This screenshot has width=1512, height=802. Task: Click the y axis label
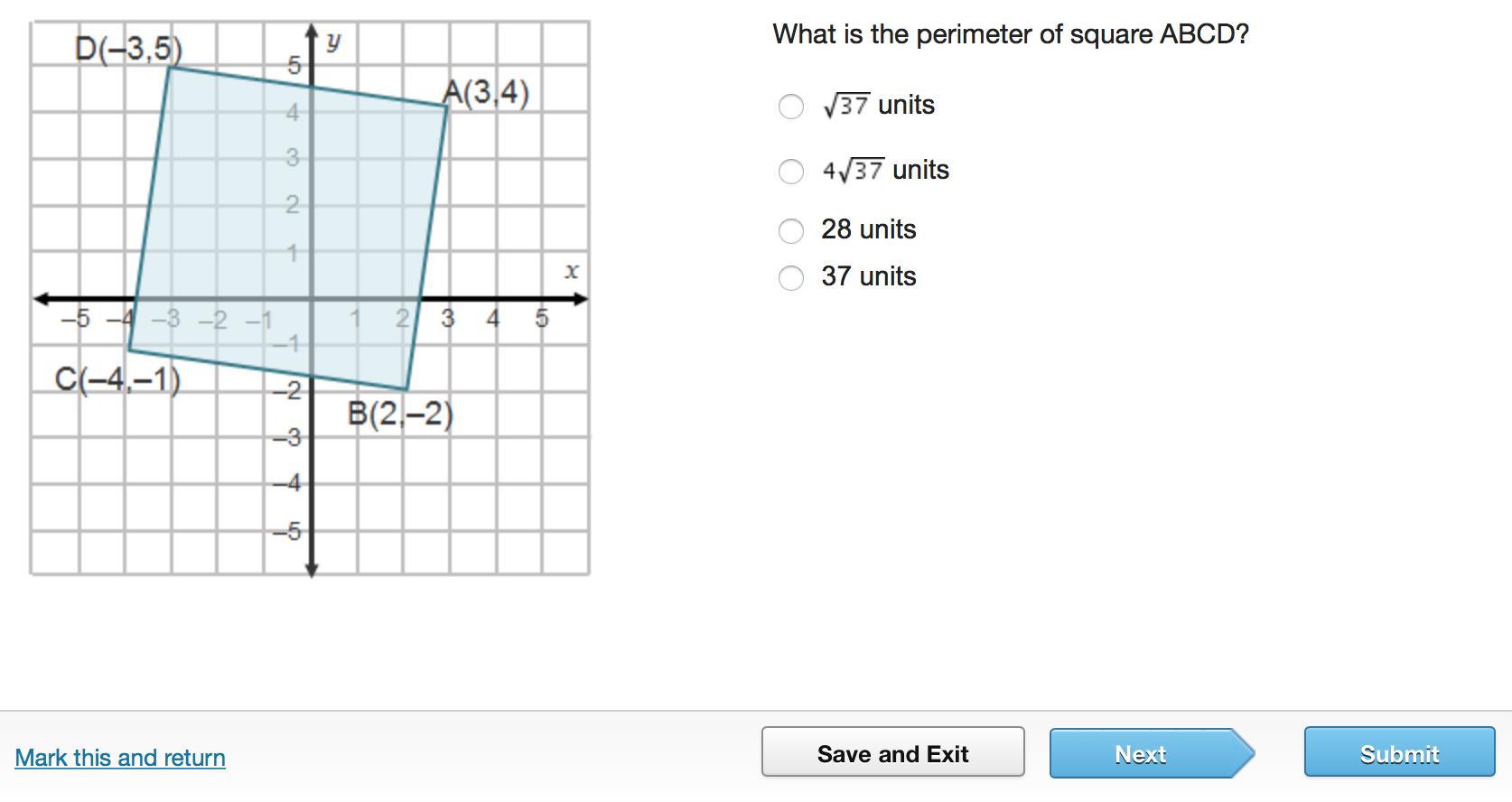(x=333, y=42)
